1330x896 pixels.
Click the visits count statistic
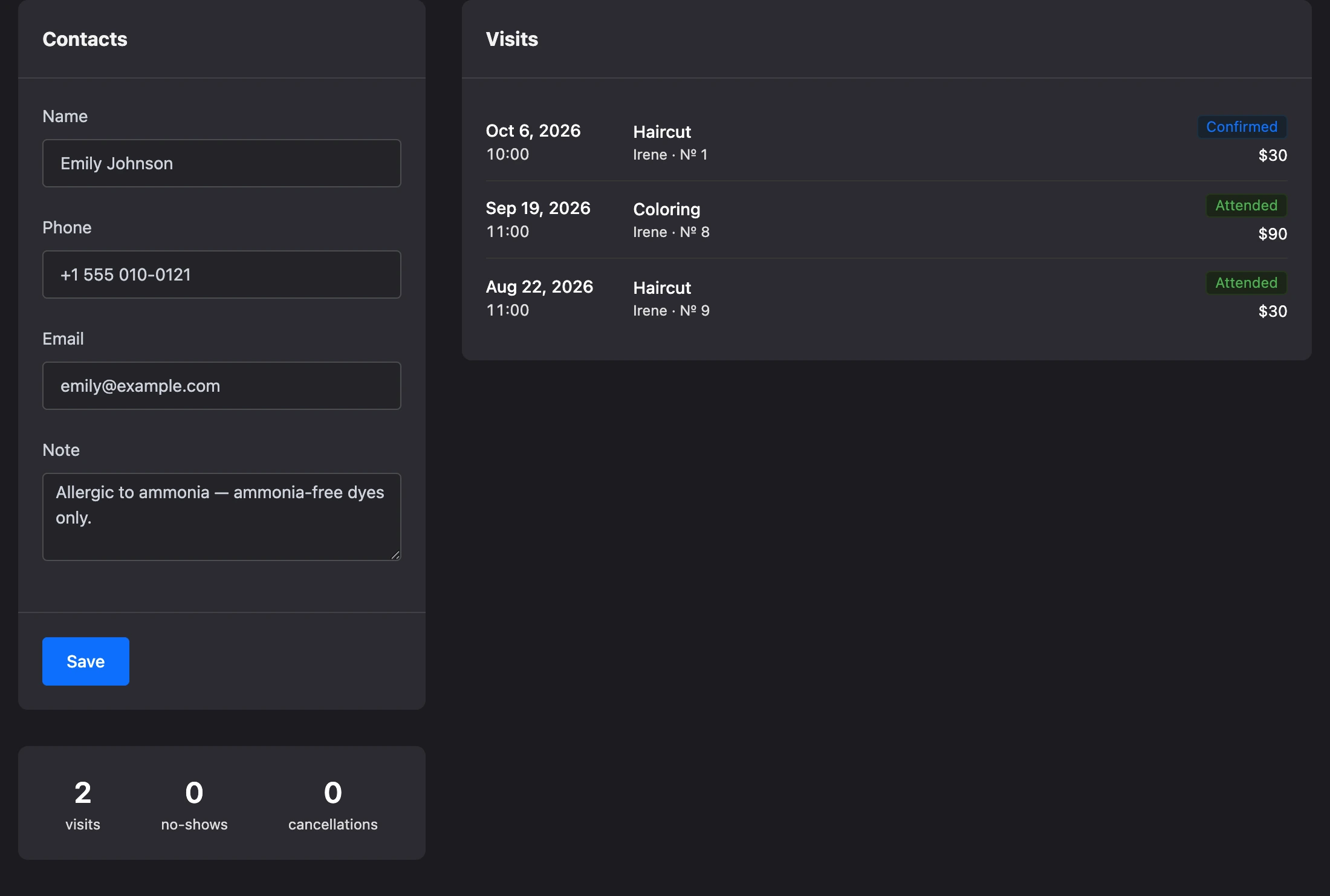click(83, 804)
